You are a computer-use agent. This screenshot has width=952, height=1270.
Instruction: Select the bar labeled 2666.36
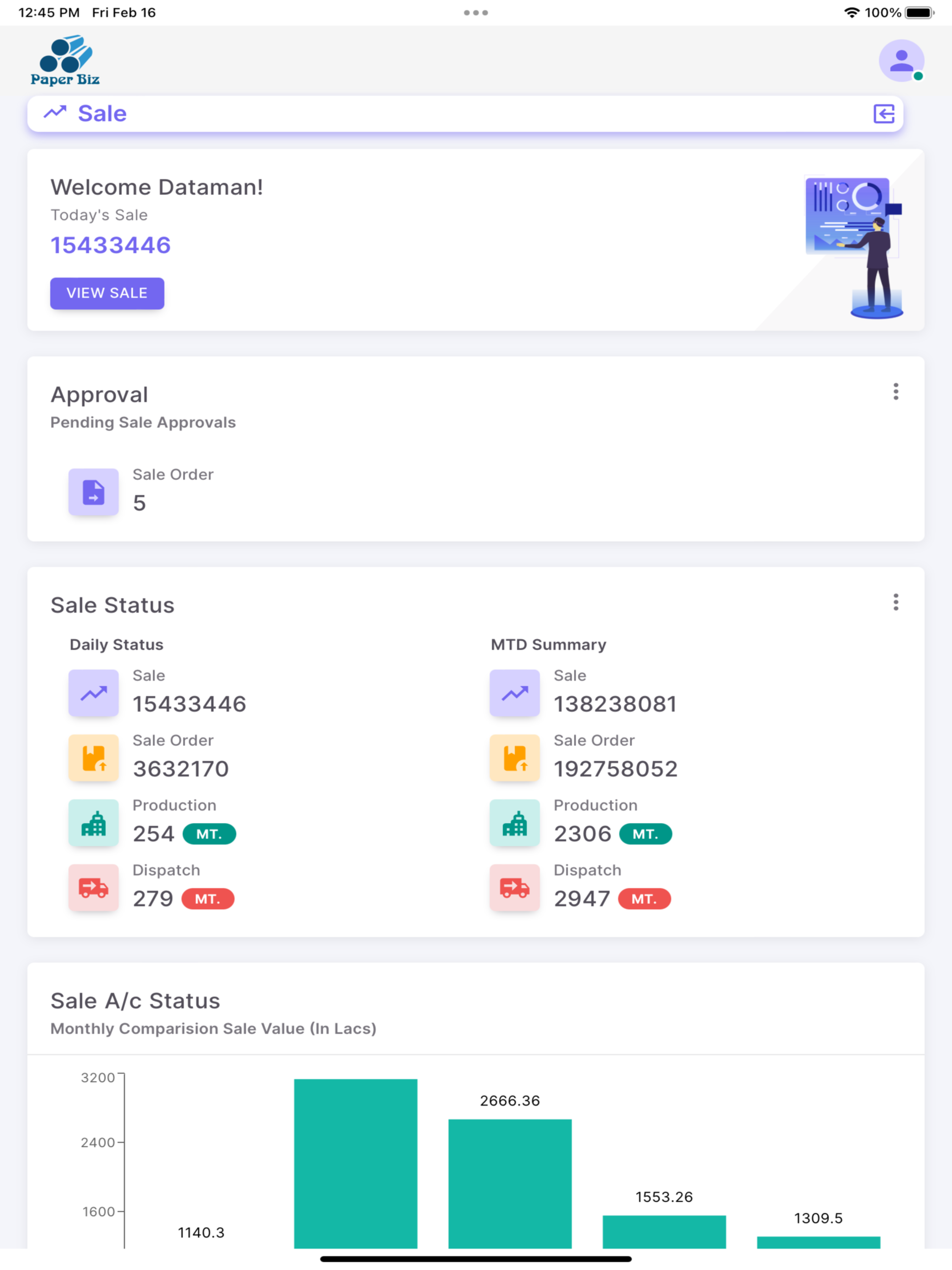click(510, 1184)
